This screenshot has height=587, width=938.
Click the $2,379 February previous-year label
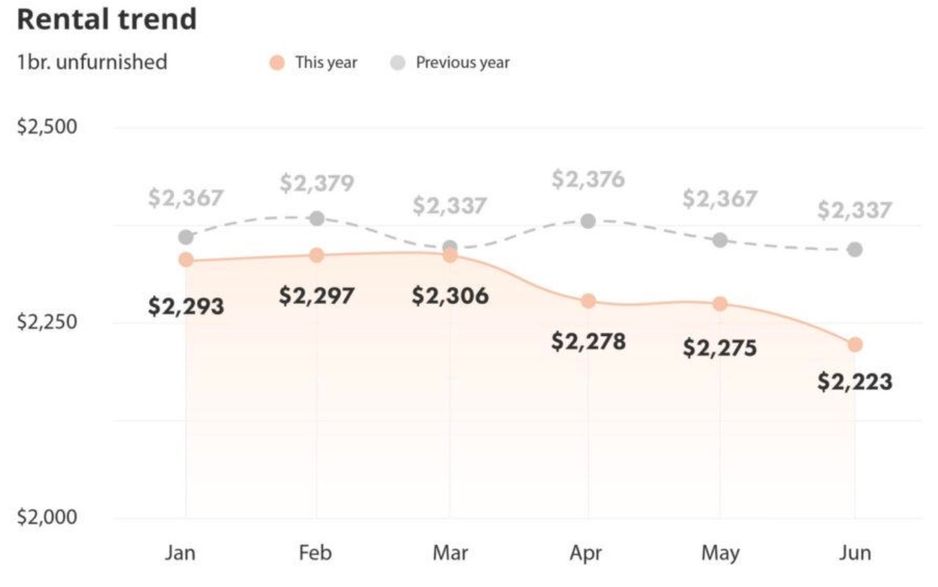click(x=317, y=184)
